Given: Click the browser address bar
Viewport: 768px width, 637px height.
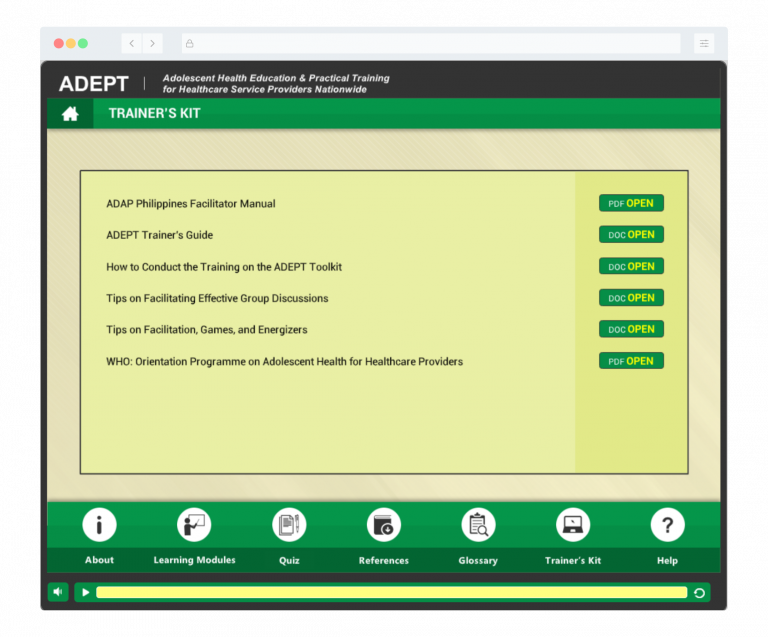Looking at the screenshot, I should point(430,44).
